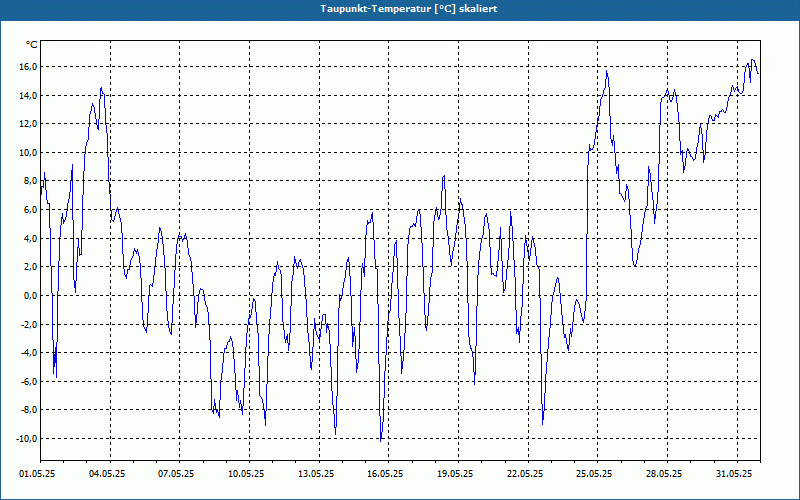Click the 6,0 y-axis label
This screenshot has height=500, width=800.
click(30, 210)
